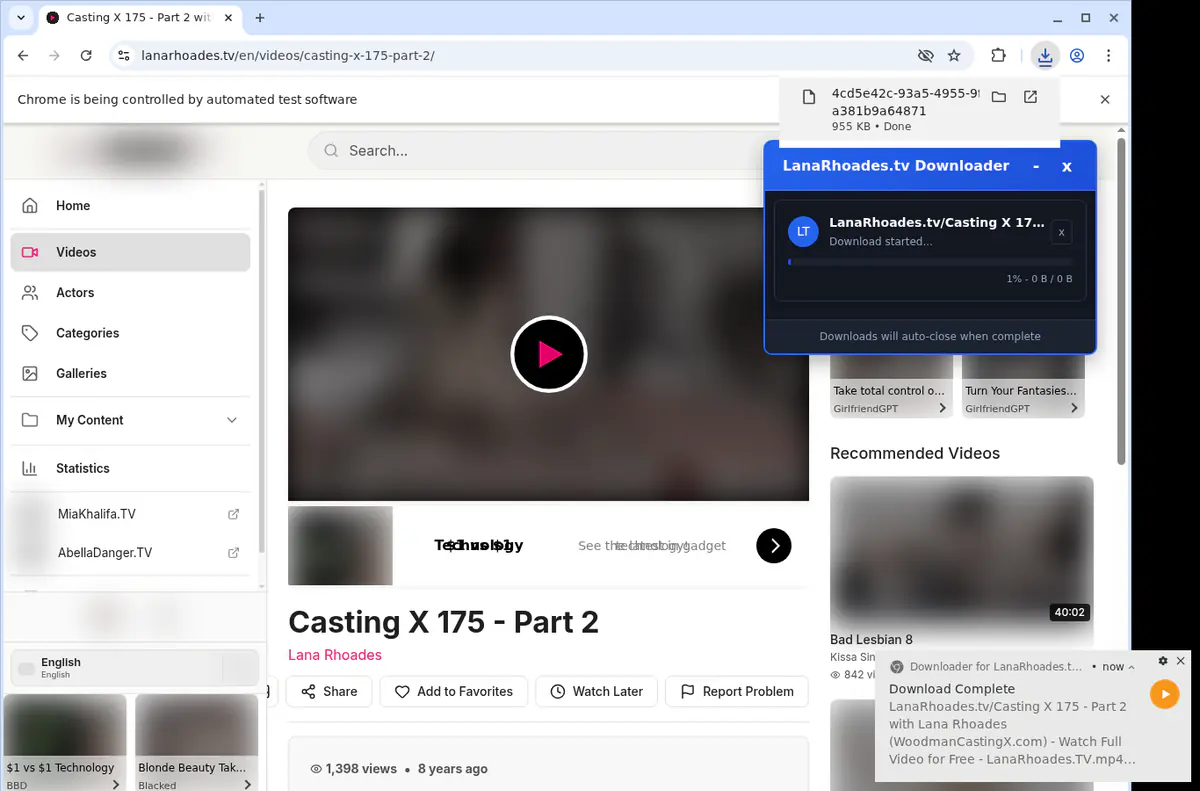Open downloaded file in new window icon

click(x=1030, y=97)
